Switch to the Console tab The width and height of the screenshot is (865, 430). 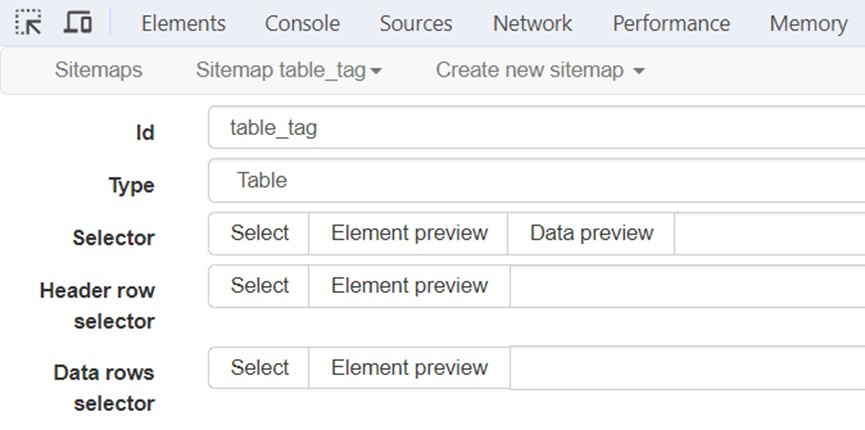coord(302,23)
